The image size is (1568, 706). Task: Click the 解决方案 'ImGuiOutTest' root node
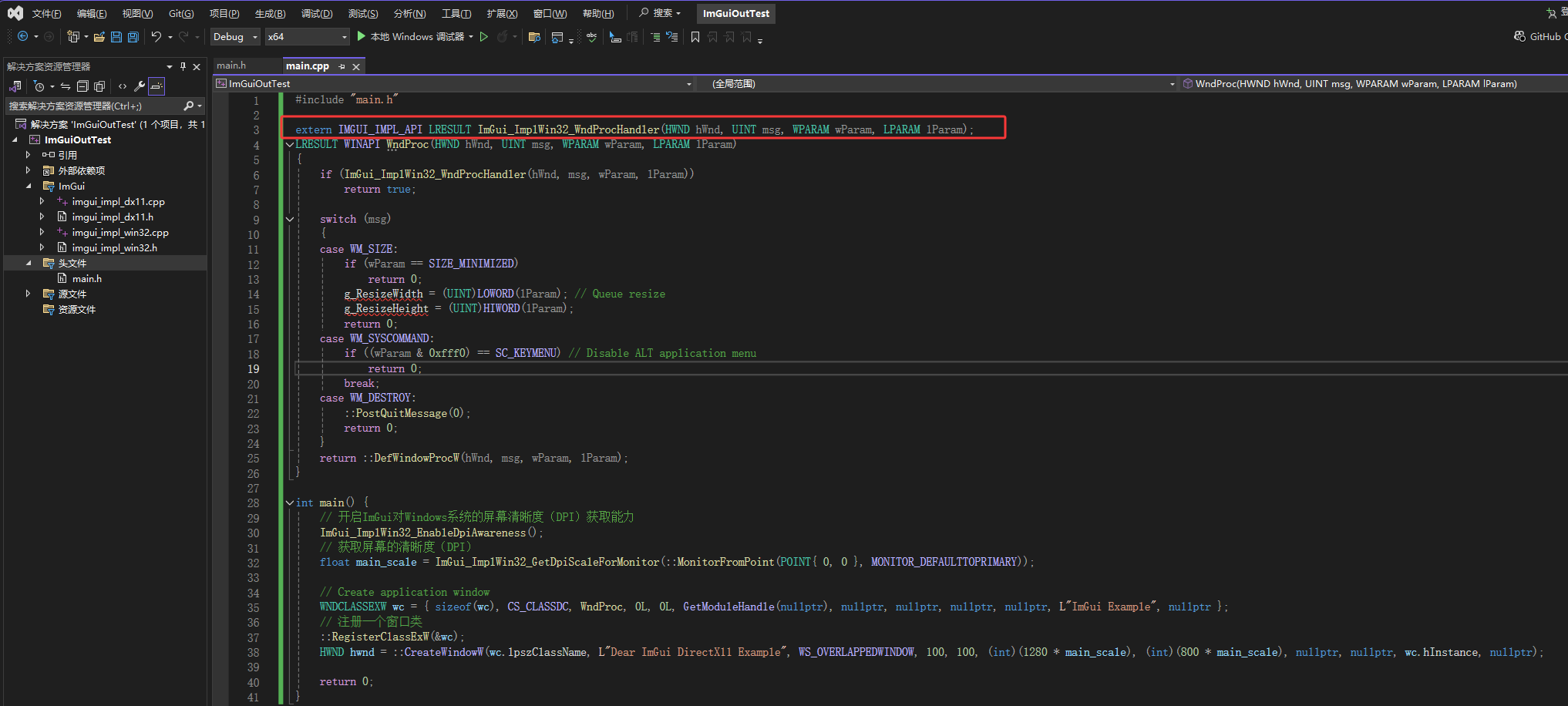[109, 124]
